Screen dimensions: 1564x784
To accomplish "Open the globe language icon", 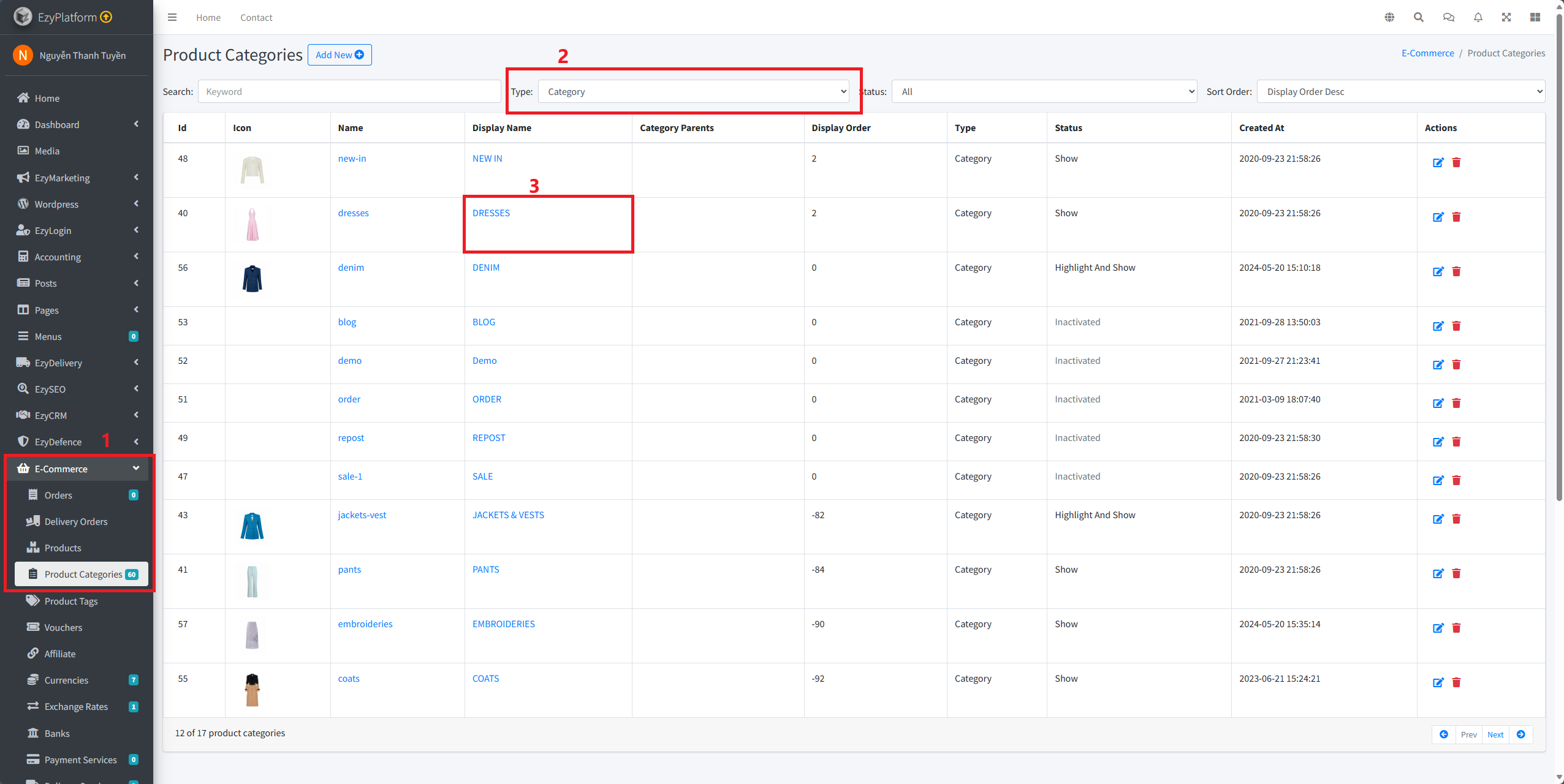I will pyautogui.click(x=1389, y=17).
